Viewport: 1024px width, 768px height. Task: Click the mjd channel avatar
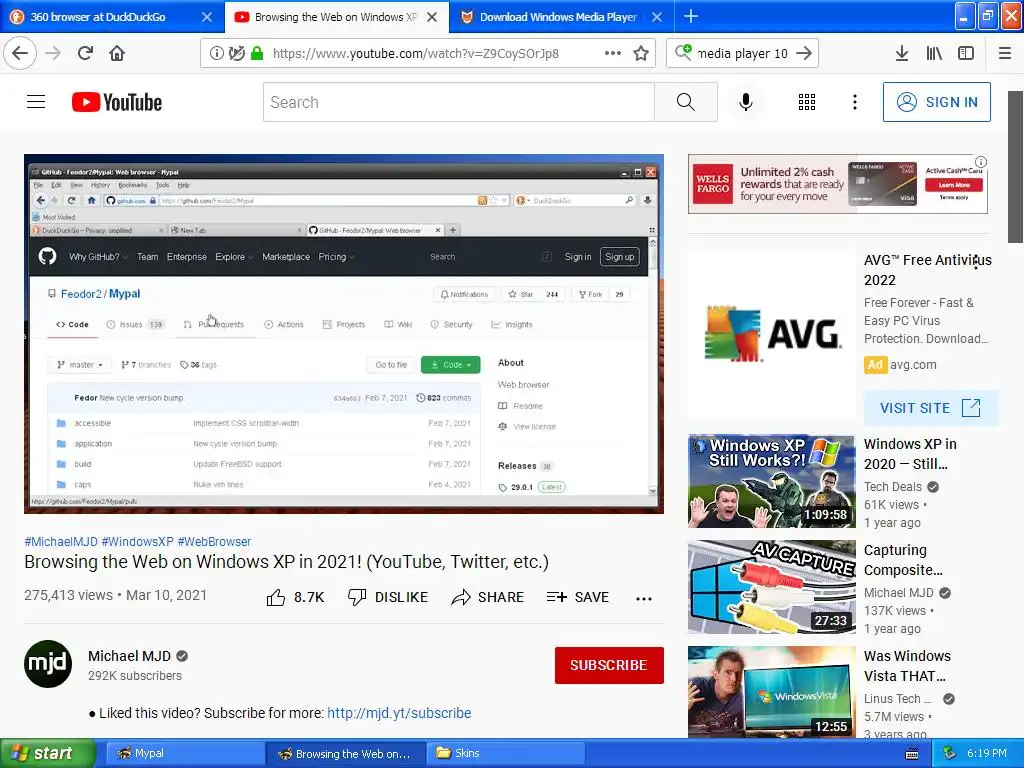(x=48, y=664)
